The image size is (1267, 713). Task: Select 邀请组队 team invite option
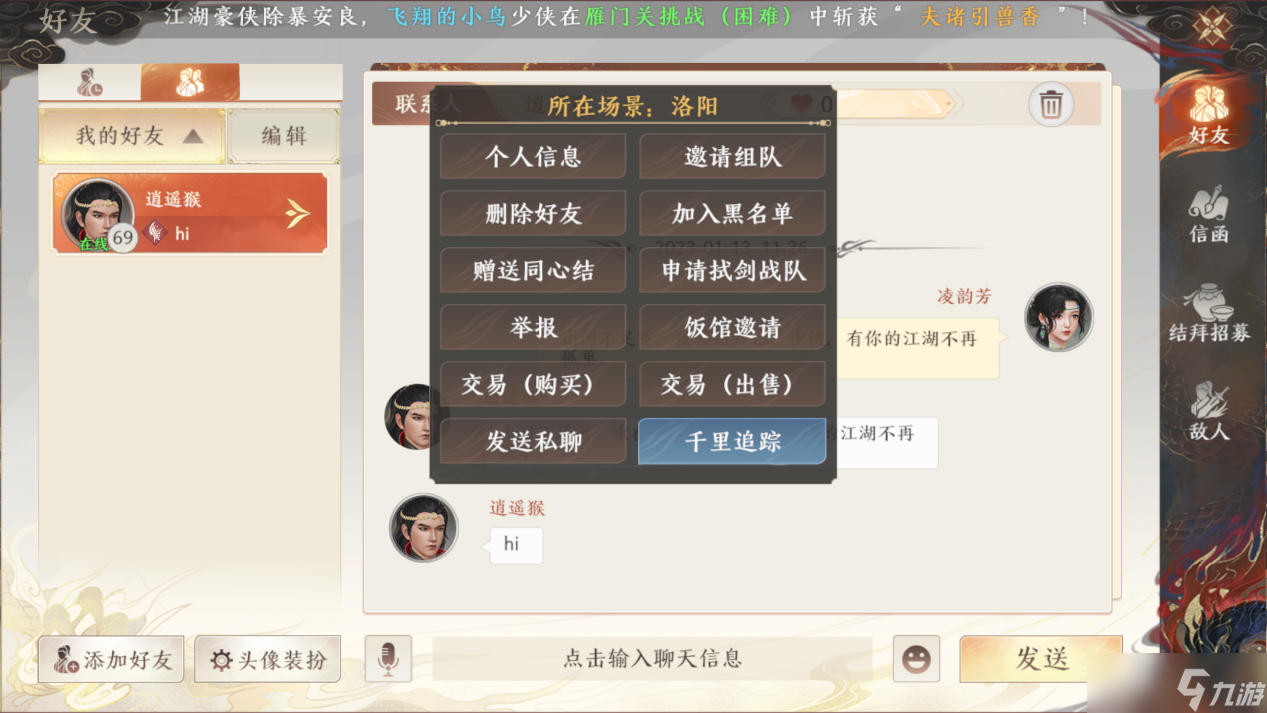732,157
